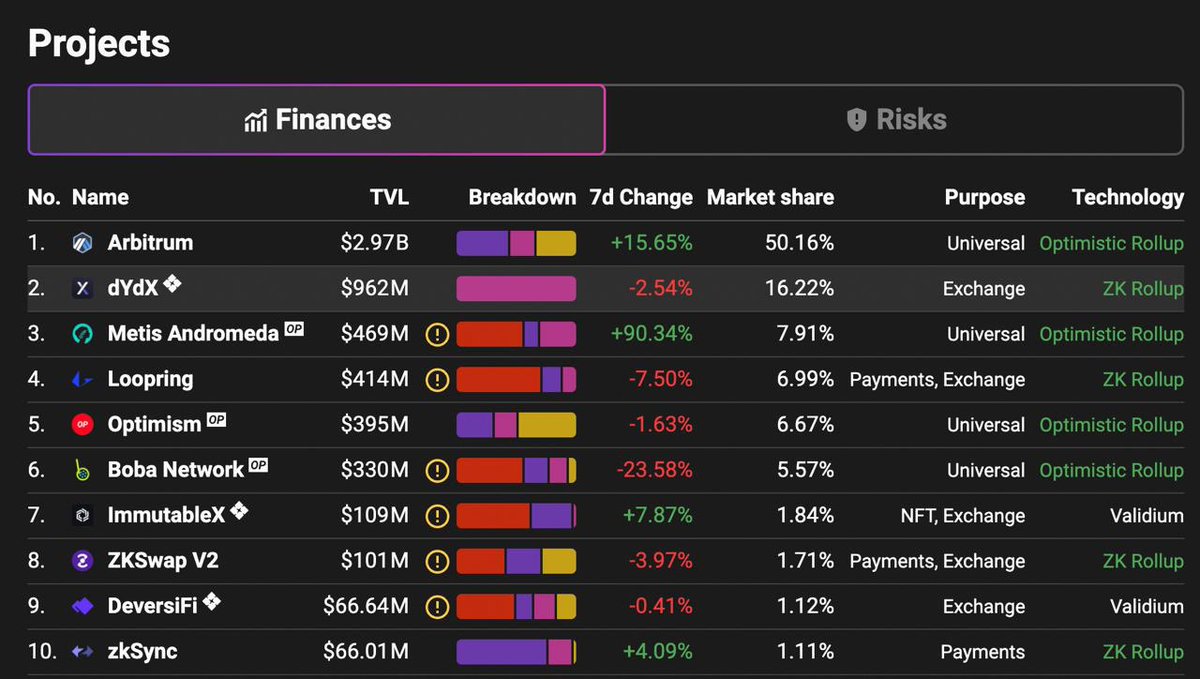Click the shield icon on Risks tab
Viewport: 1200px width, 679px height.
856,120
